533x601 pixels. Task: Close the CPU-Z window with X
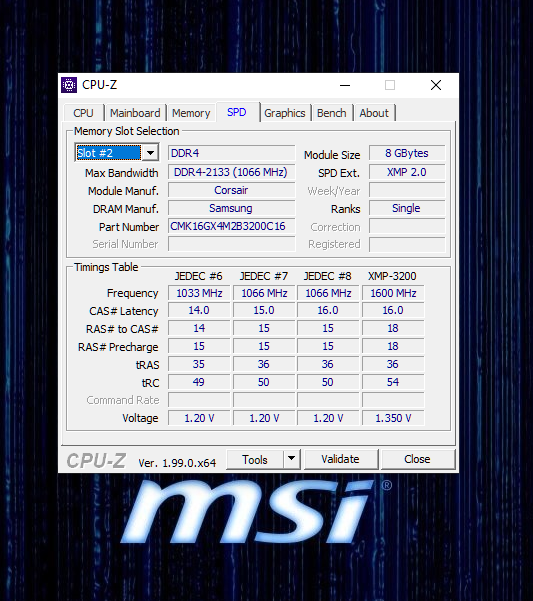[x=436, y=85]
